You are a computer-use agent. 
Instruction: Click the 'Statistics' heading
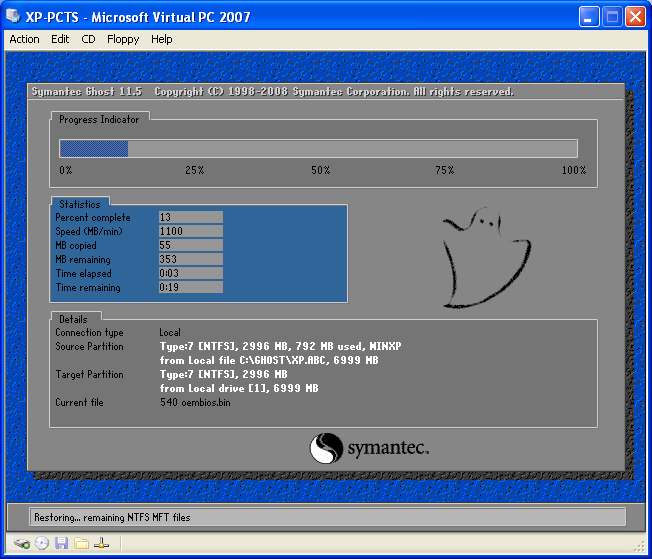tap(80, 204)
